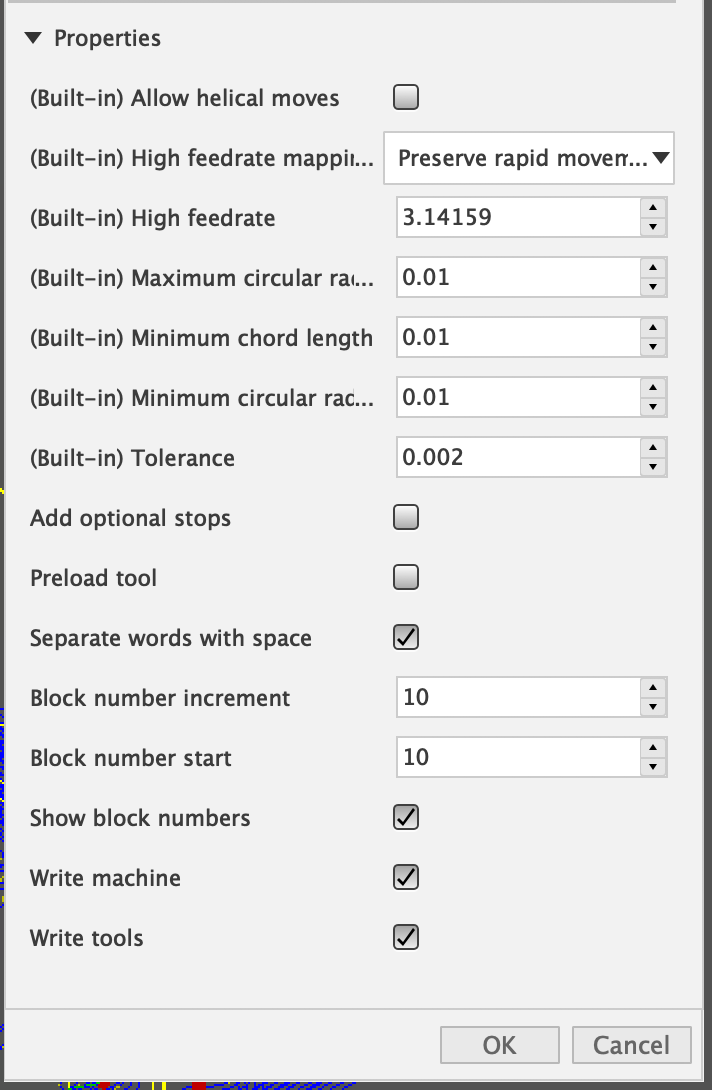Uncheck the Write tools option

point(406,937)
